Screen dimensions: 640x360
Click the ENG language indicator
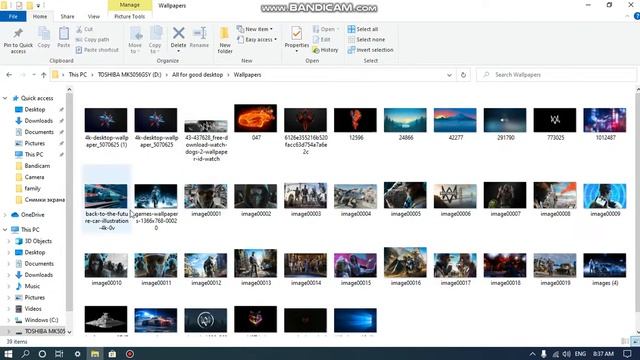click(x=580, y=354)
